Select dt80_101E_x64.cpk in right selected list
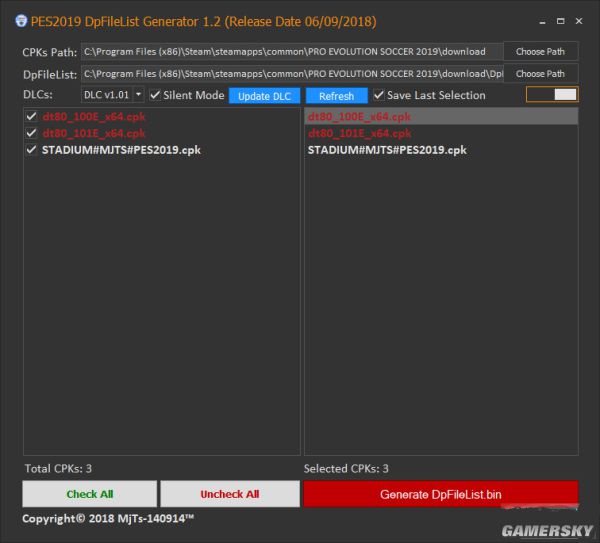The image size is (600, 543). (x=441, y=133)
